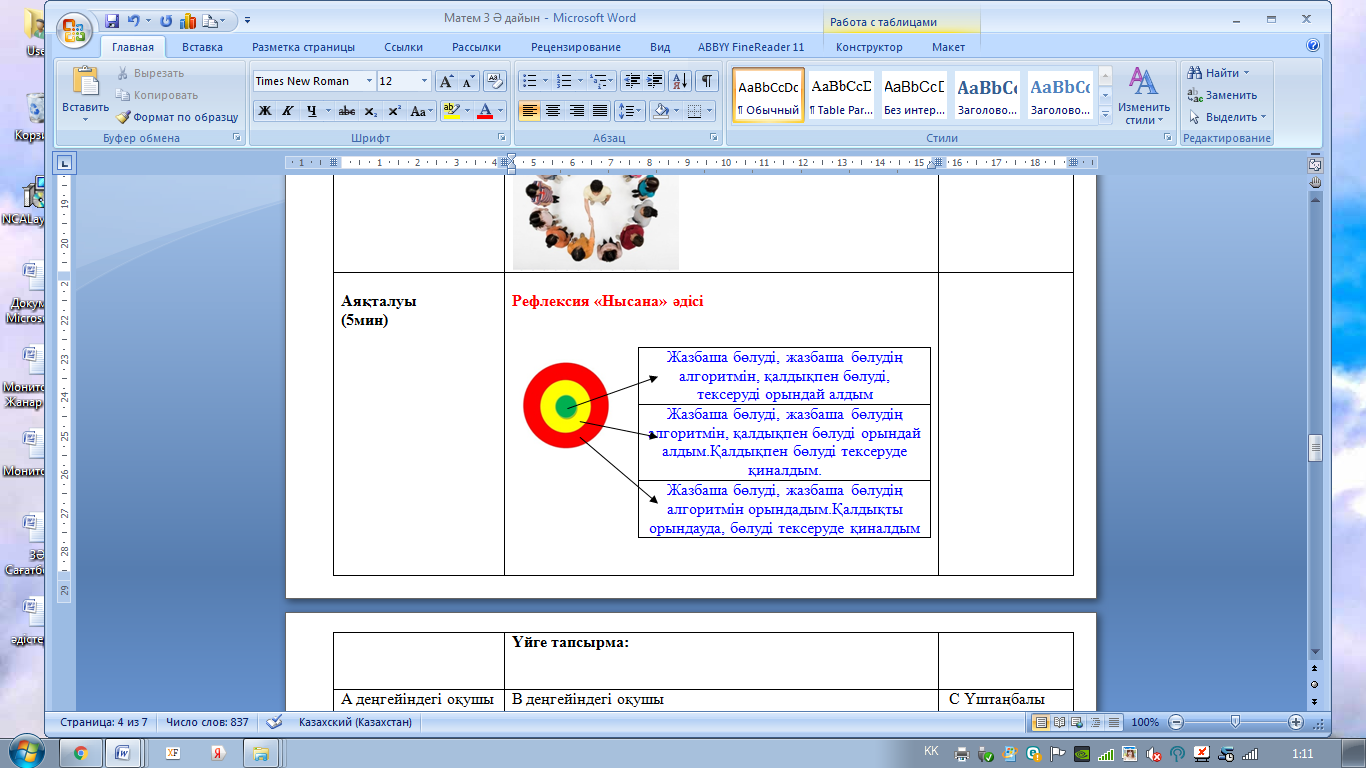The width and height of the screenshot is (1366, 768).
Task: Save the document from the quick access toolbar
Action: coord(111,20)
